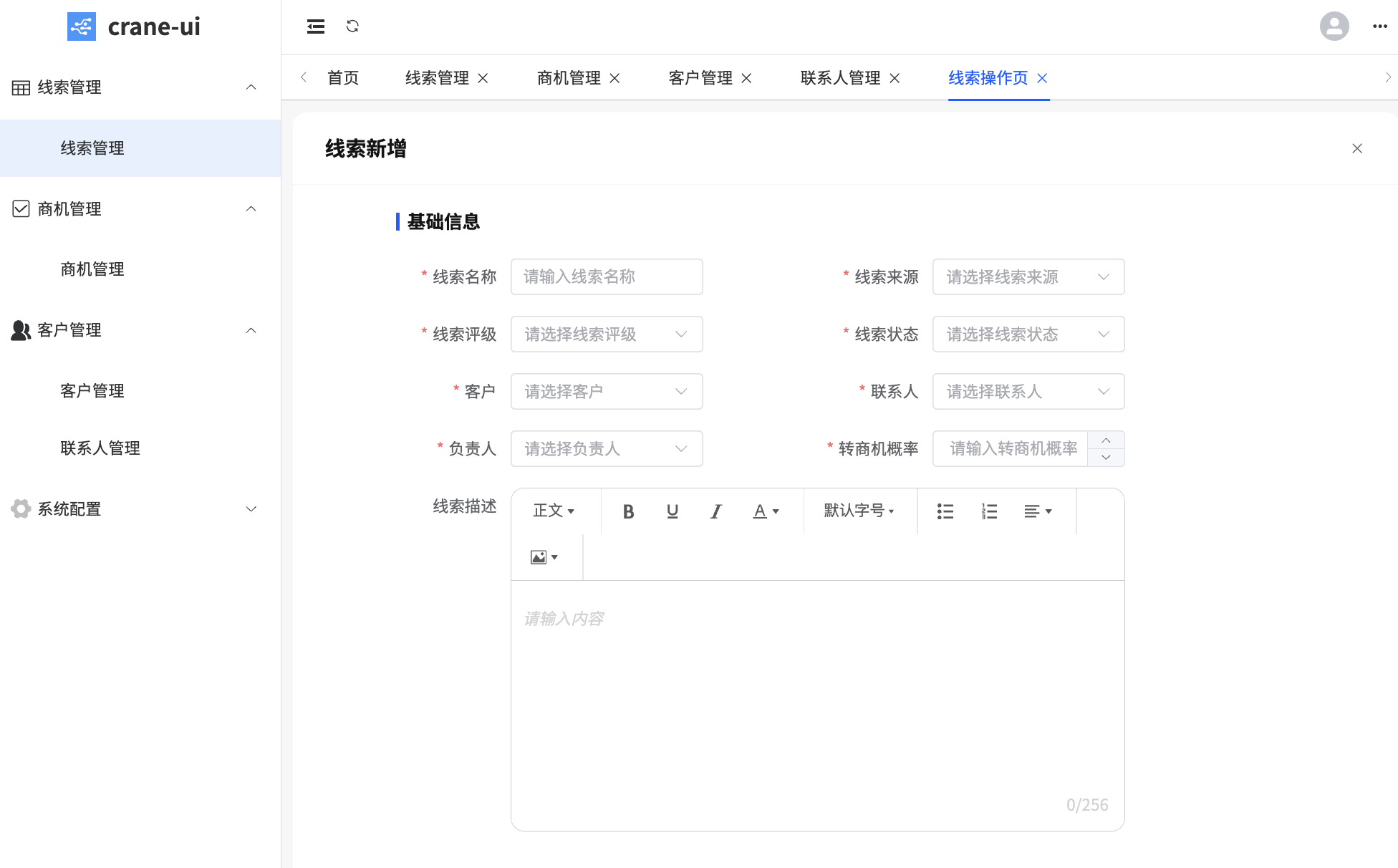Click the 客户管理 people icon in sidebar
Viewport: 1398px width, 868px height.
[21, 330]
